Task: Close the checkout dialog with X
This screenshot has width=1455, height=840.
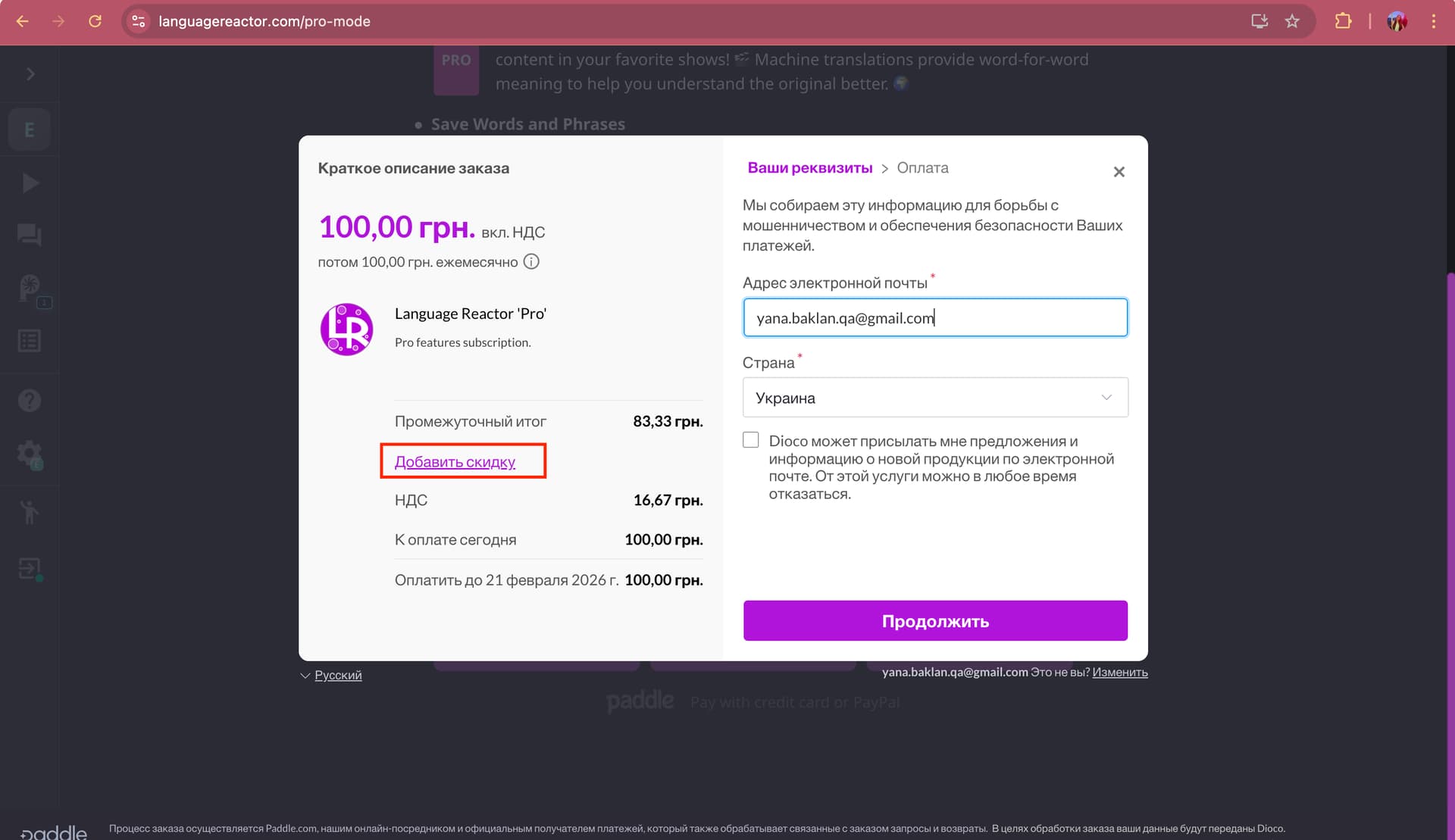Action: 1119,172
